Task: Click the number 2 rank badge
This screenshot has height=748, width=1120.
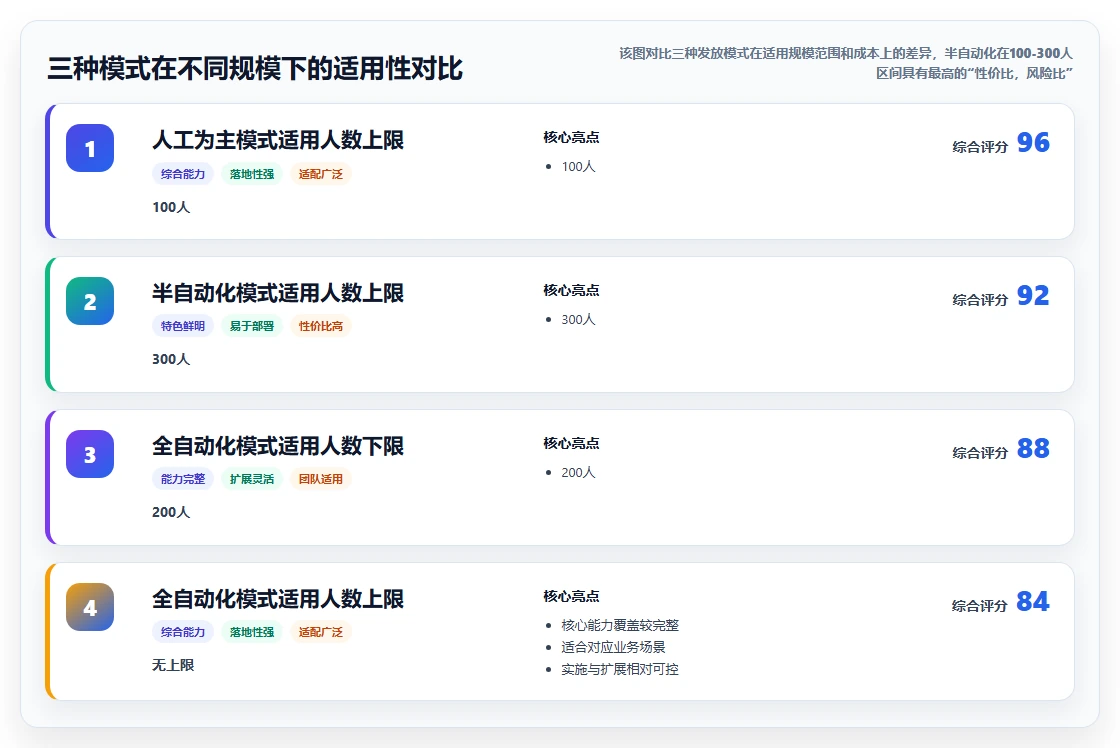Action: pos(90,301)
